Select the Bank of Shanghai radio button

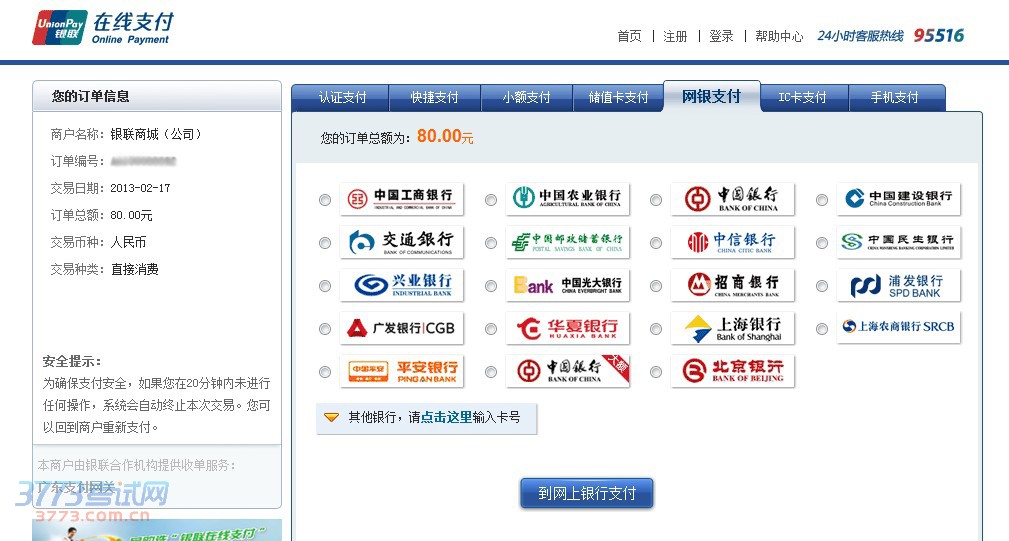pos(656,329)
